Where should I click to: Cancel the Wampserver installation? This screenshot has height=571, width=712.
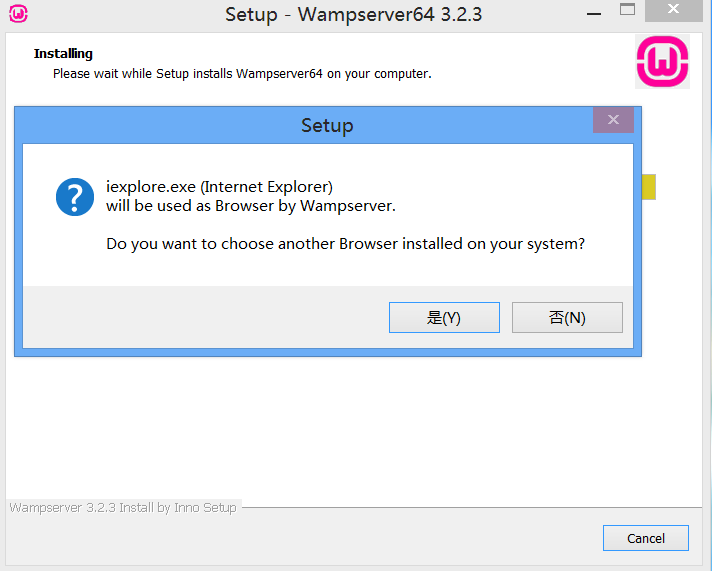pyautogui.click(x=646, y=538)
